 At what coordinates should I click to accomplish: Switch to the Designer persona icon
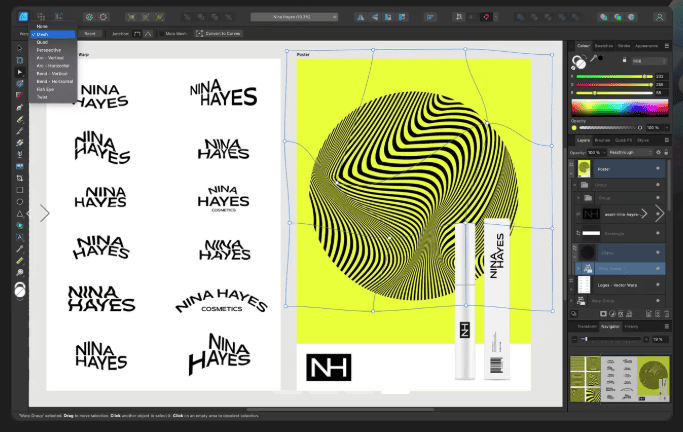pyautogui.click(x=23, y=17)
